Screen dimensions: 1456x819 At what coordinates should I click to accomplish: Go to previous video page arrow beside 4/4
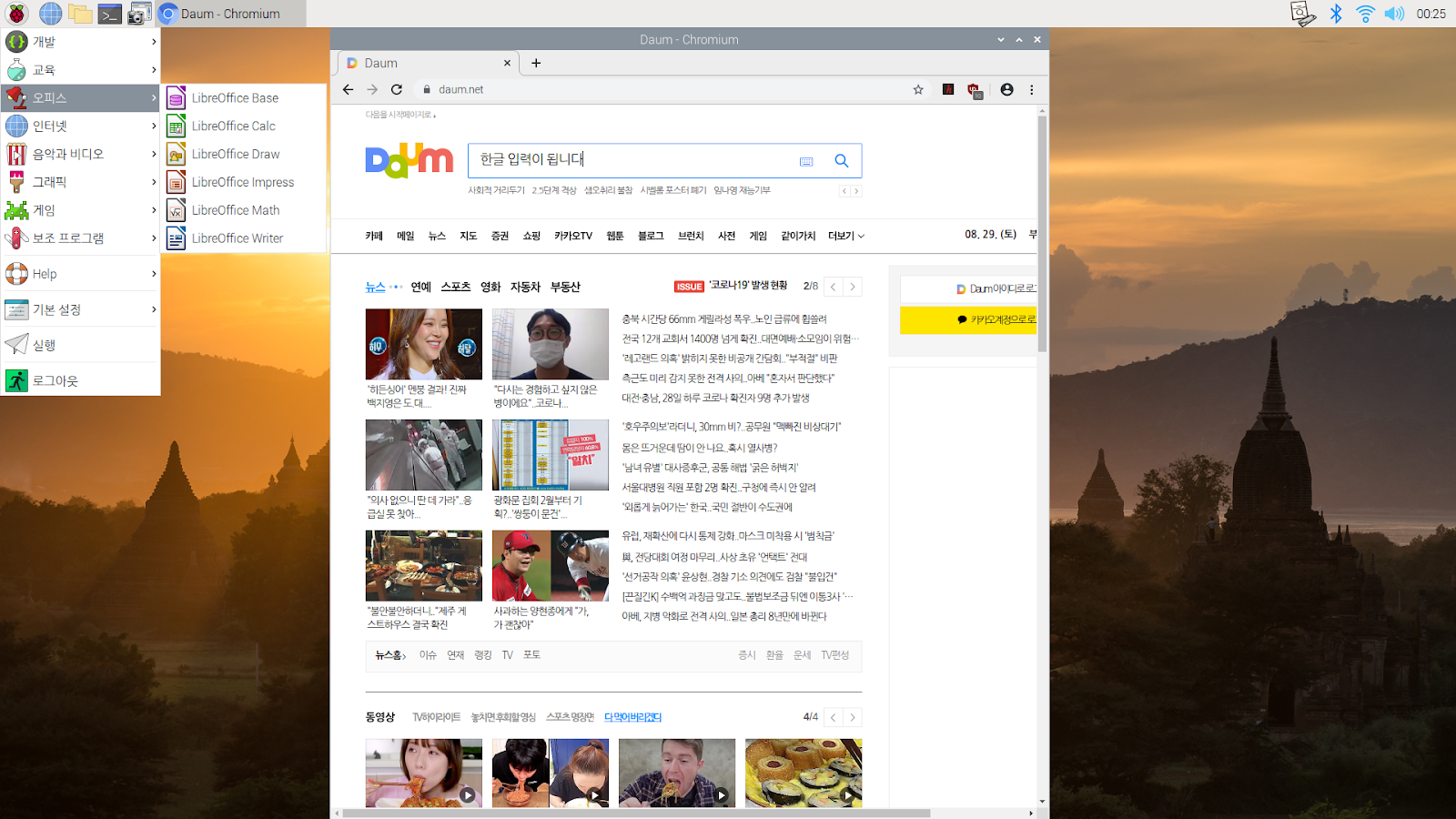(833, 717)
